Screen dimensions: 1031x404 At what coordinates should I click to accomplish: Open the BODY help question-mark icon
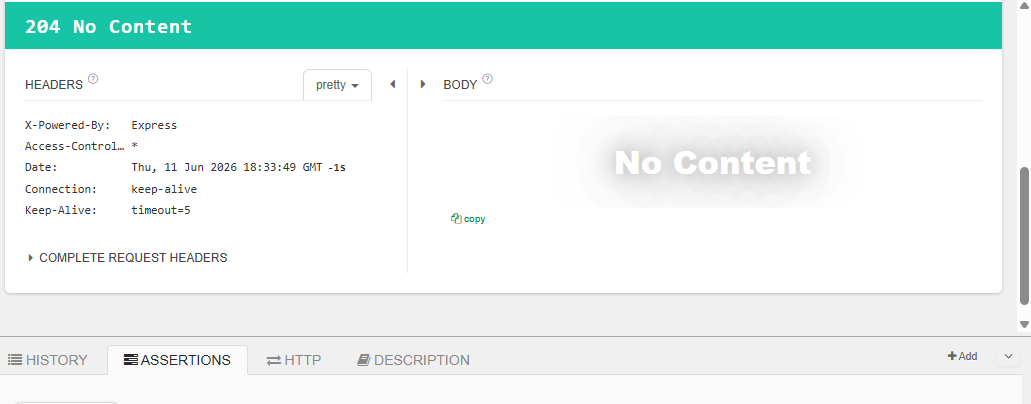pos(487,79)
